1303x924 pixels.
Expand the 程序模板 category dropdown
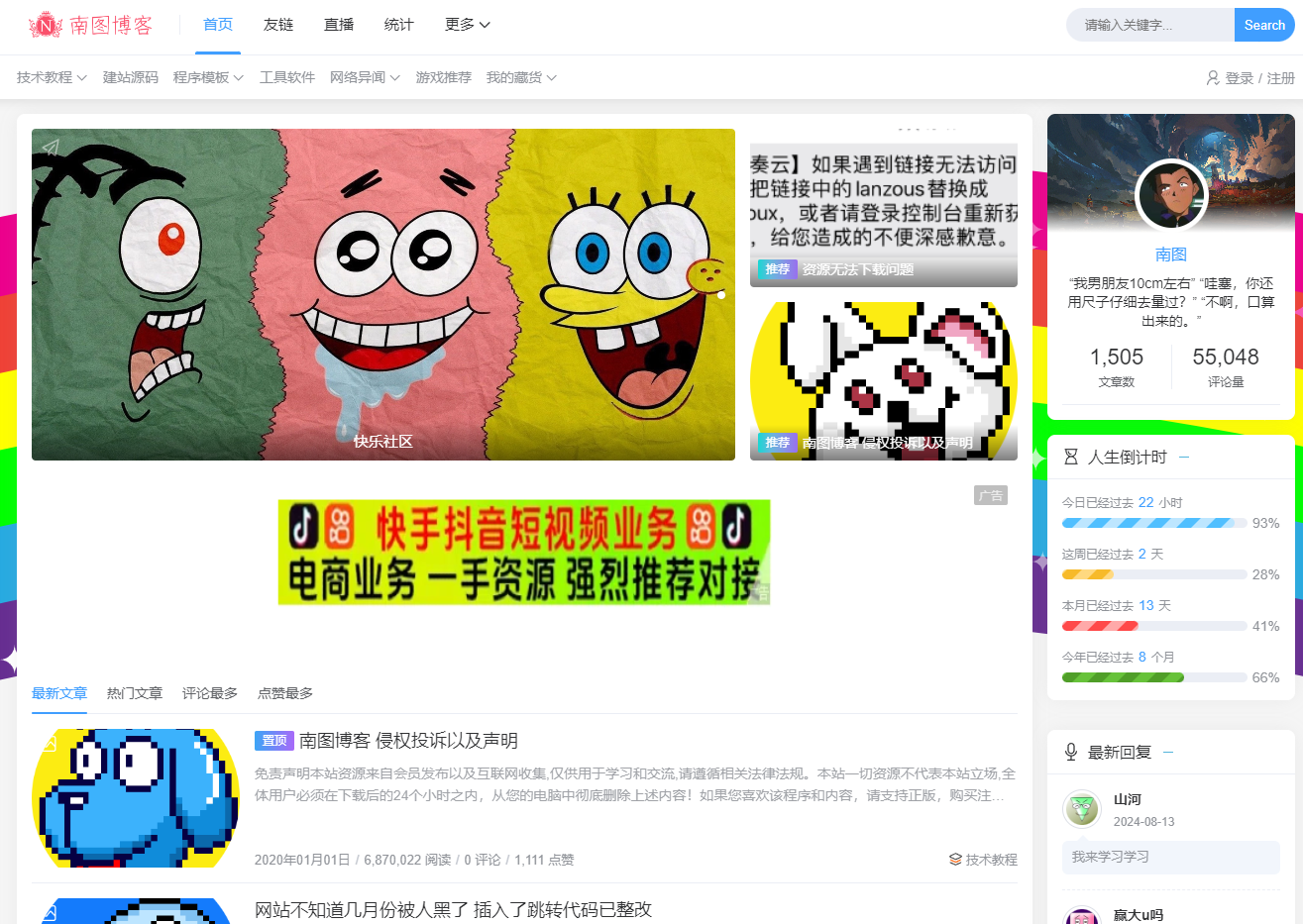pos(208,77)
